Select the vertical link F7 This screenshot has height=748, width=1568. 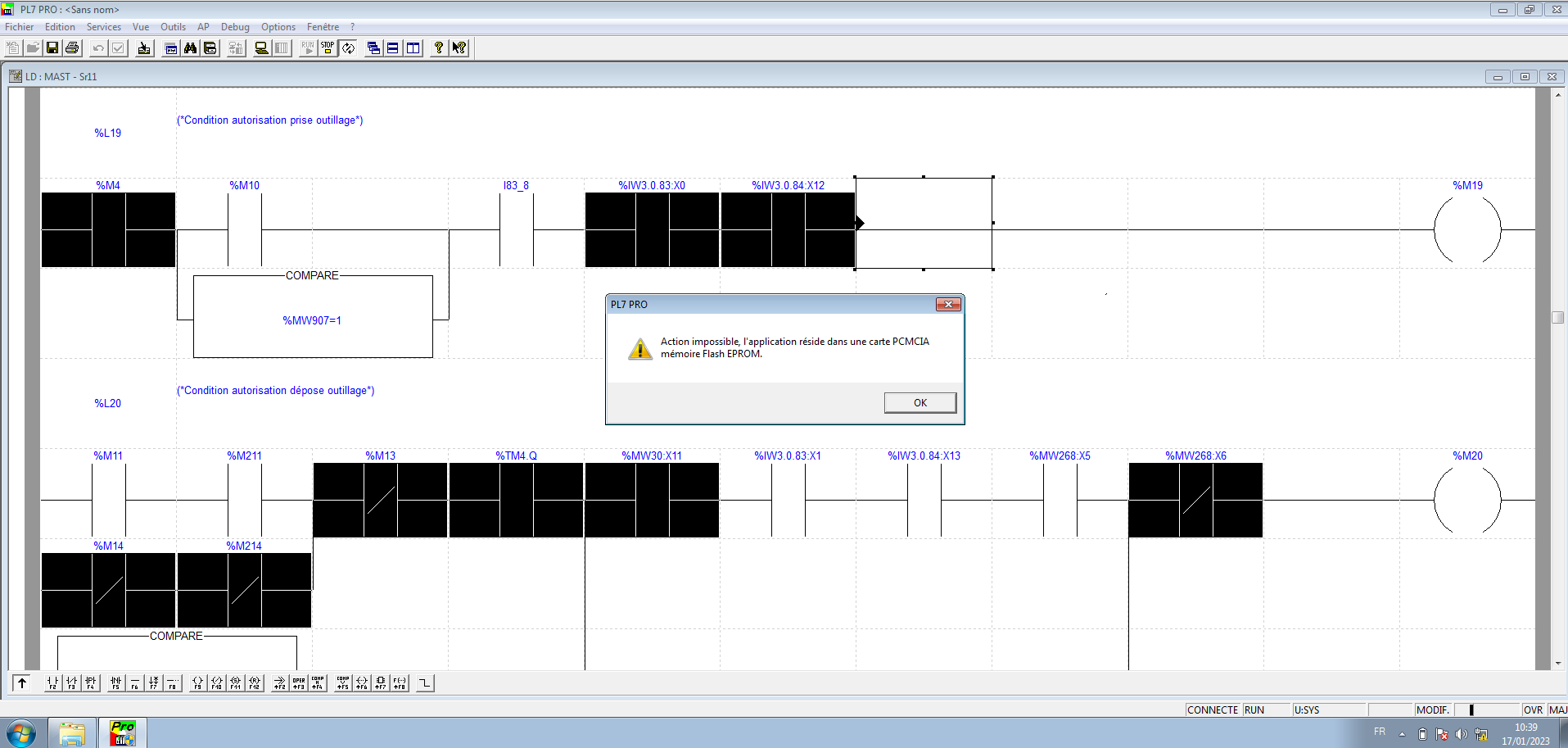click(154, 682)
